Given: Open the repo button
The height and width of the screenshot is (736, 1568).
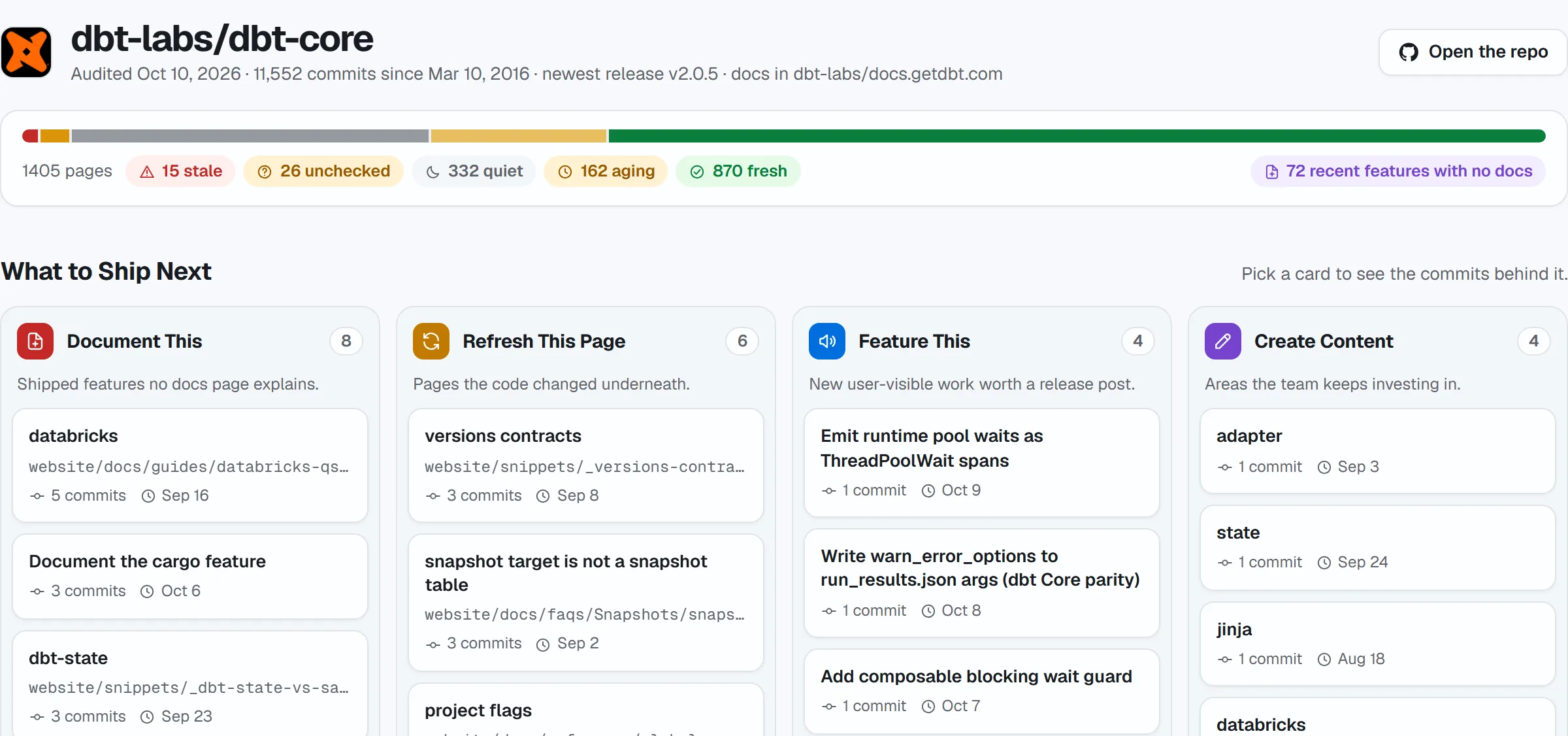Looking at the screenshot, I should (x=1473, y=52).
